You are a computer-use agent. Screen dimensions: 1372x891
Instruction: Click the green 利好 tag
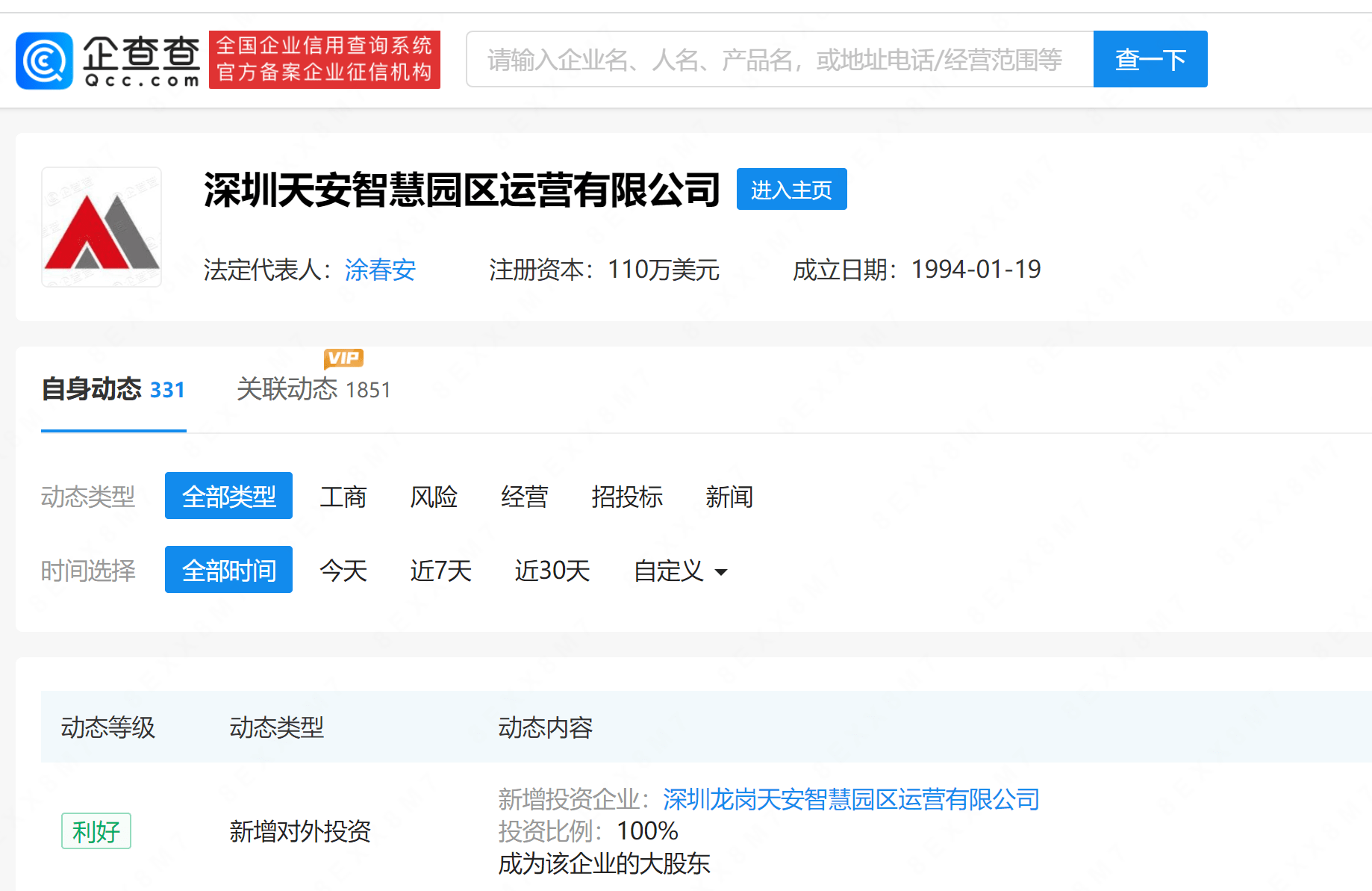pos(96,831)
